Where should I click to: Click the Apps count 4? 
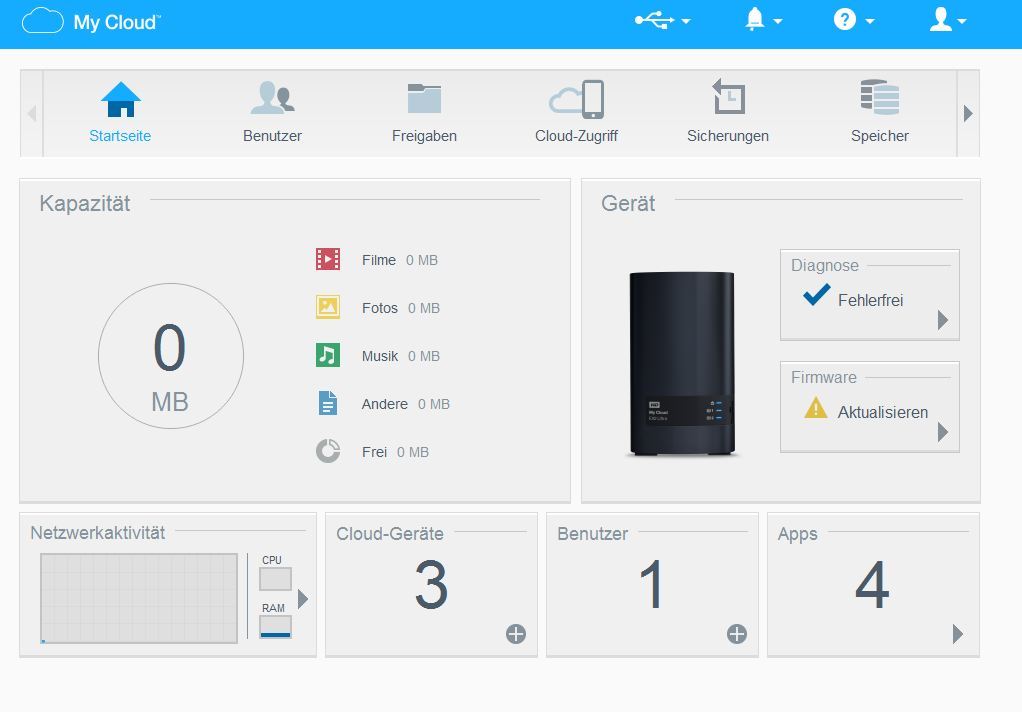click(x=873, y=584)
